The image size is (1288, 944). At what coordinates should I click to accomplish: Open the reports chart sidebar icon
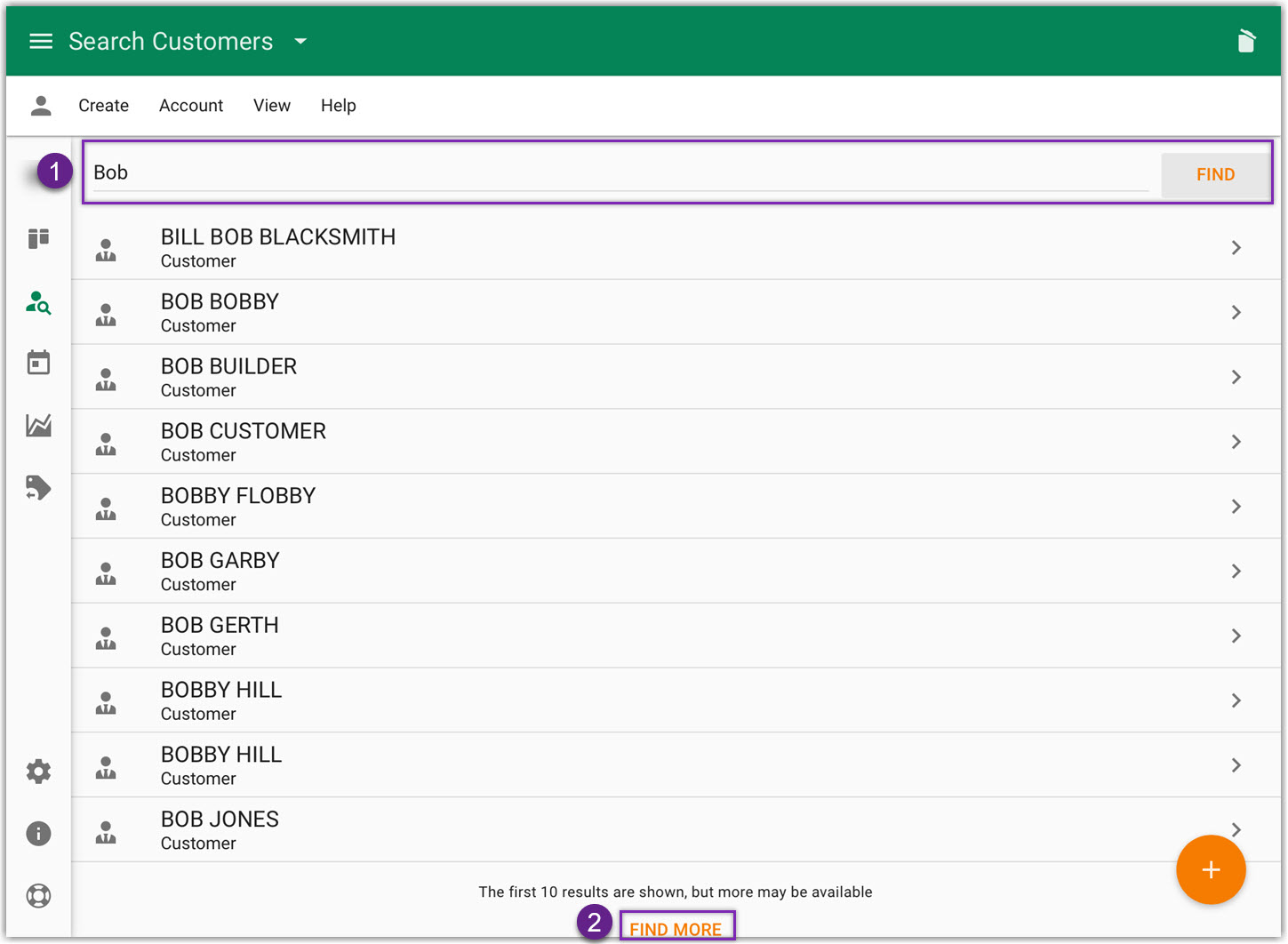coord(38,425)
